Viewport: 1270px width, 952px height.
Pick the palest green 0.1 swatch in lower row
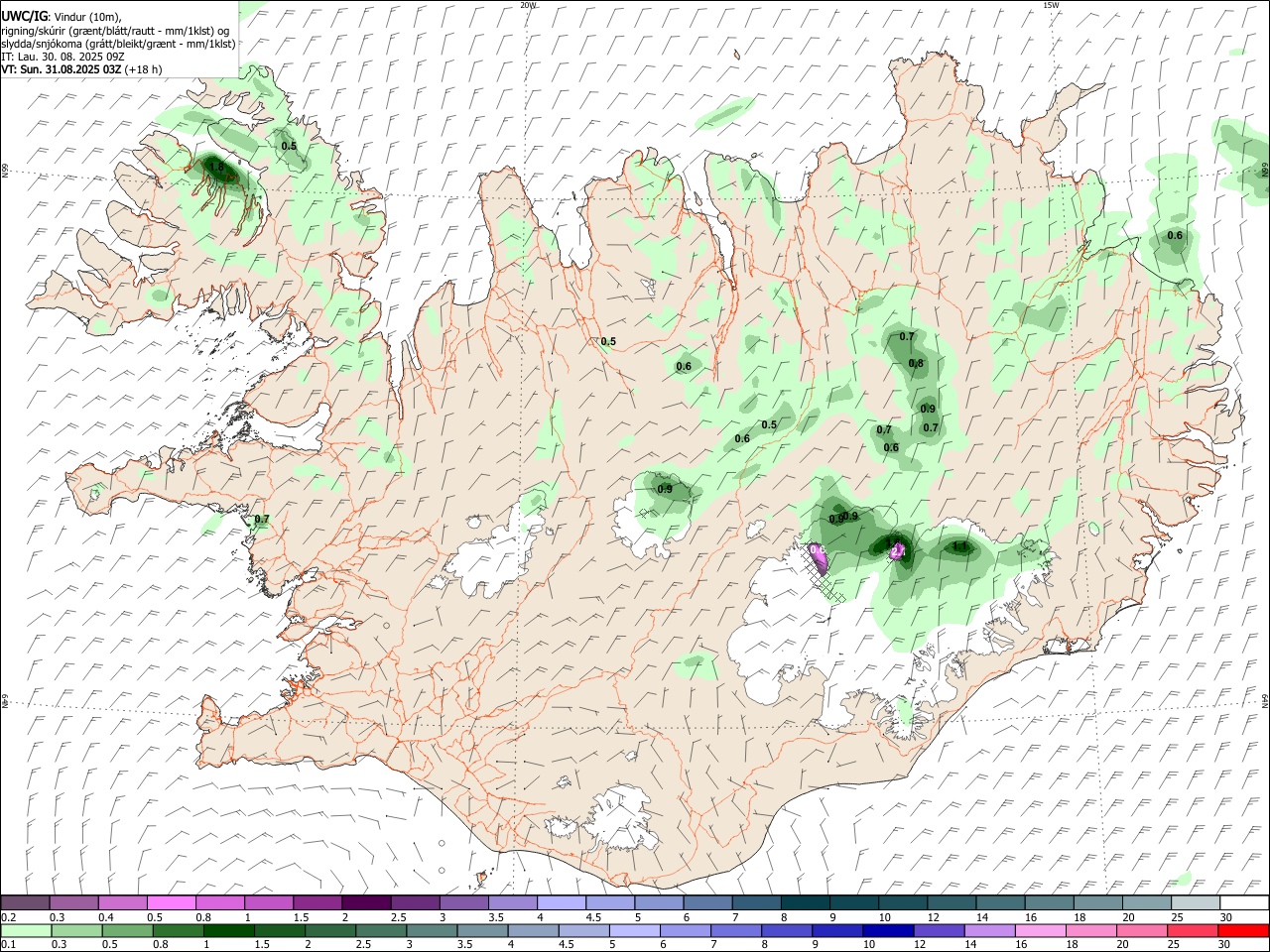27,930
